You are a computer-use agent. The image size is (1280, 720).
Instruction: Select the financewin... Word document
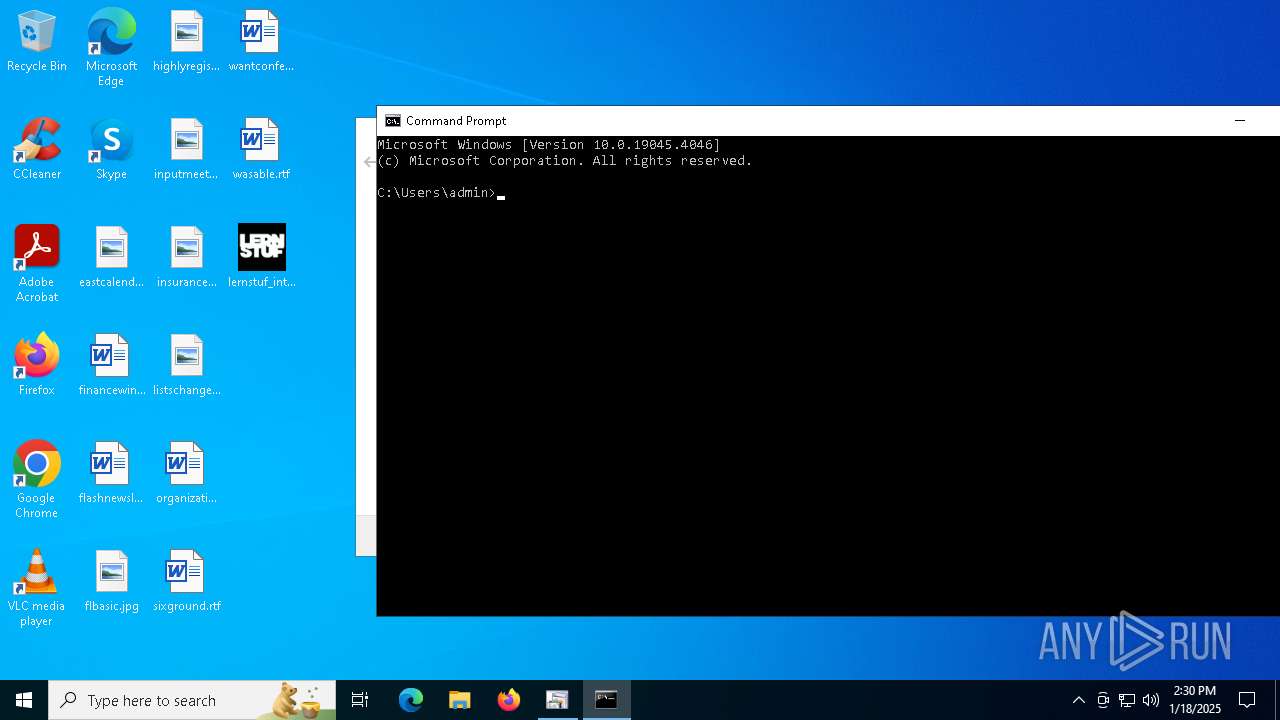(x=111, y=366)
